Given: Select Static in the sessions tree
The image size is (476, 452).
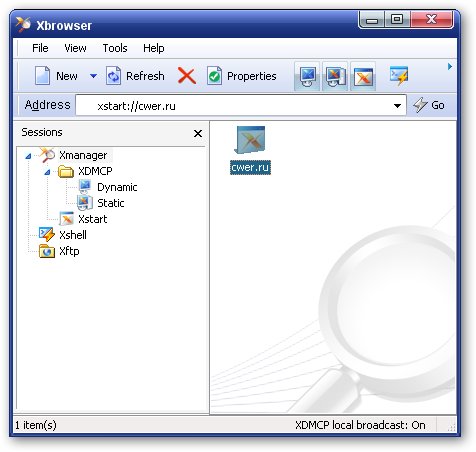Looking at the screenshot, I should coord(111,203).
